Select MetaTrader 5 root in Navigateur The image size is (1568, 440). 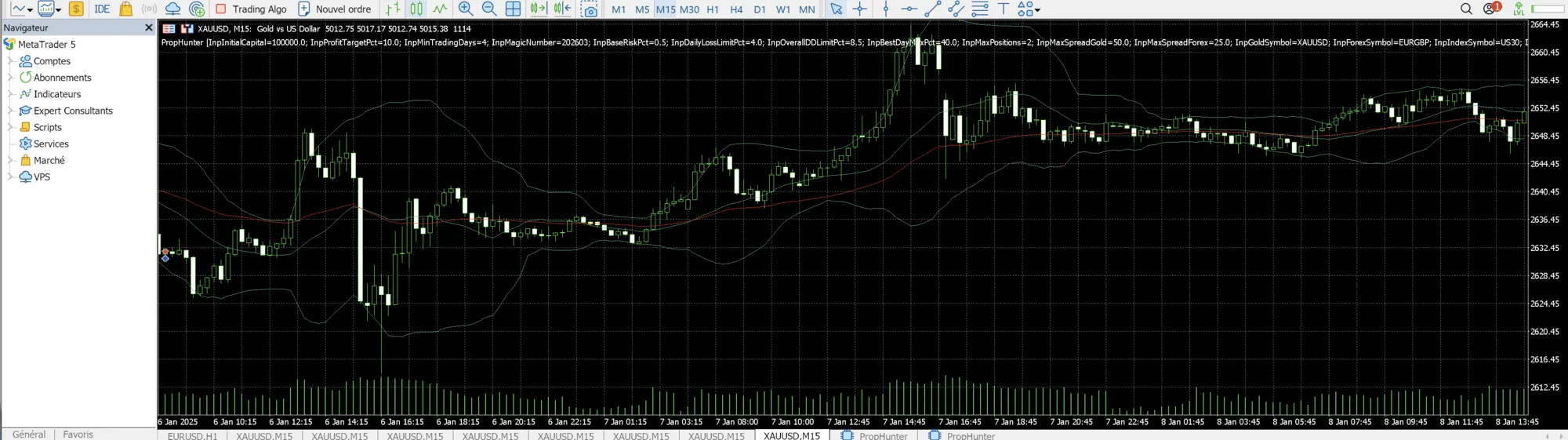[39, 44]
